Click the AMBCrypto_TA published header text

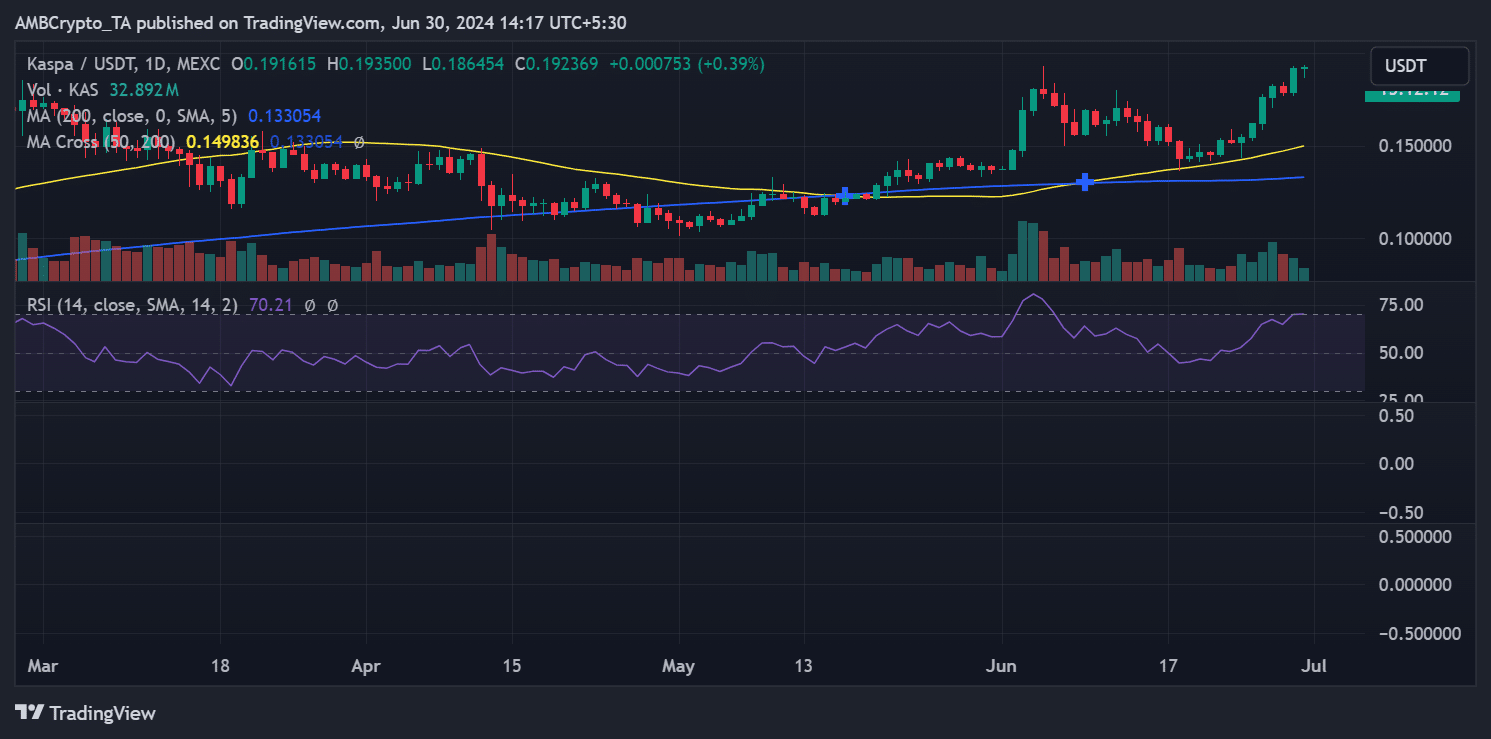point(321,22)
